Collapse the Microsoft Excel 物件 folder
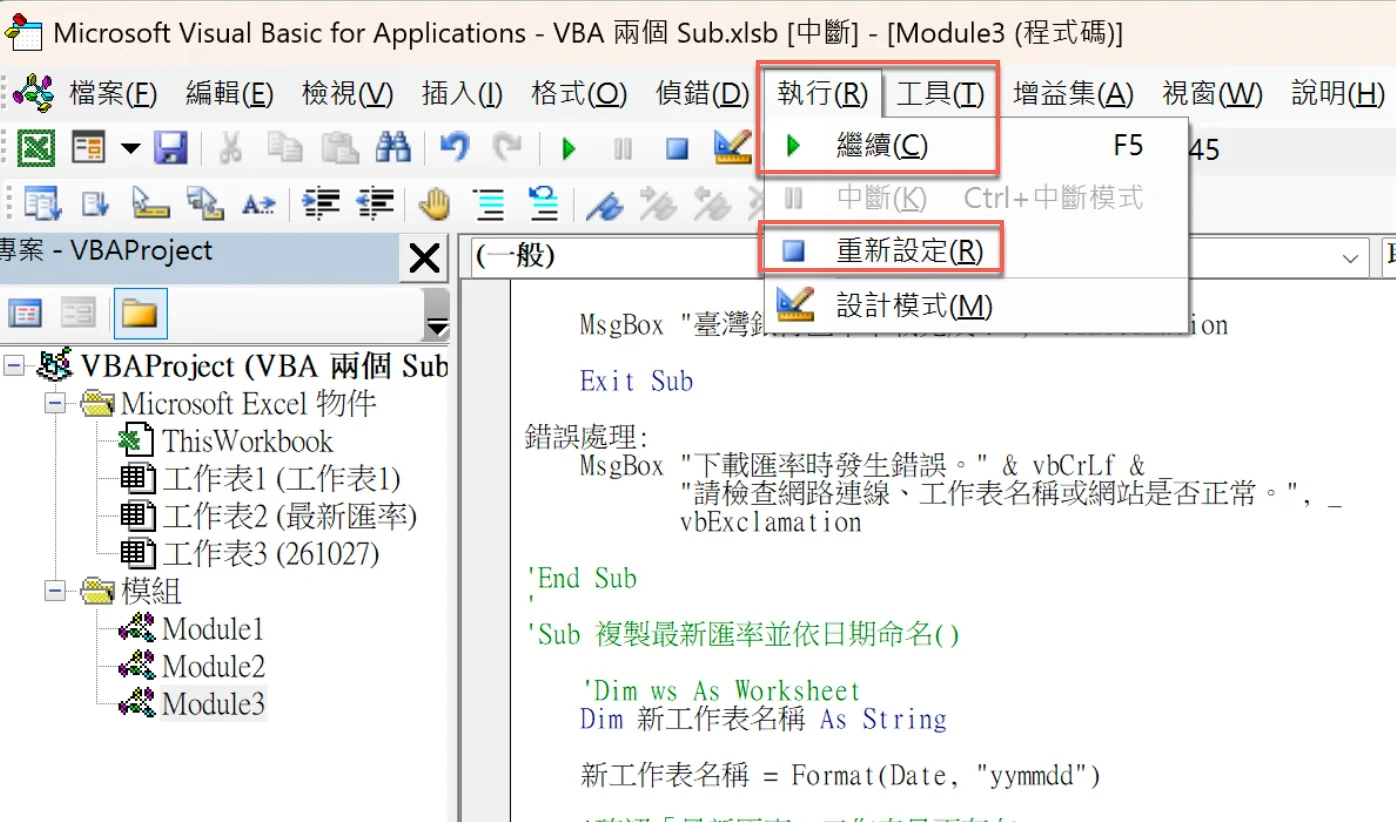The width and height of the screenshot is (1396, 822). 55,404
